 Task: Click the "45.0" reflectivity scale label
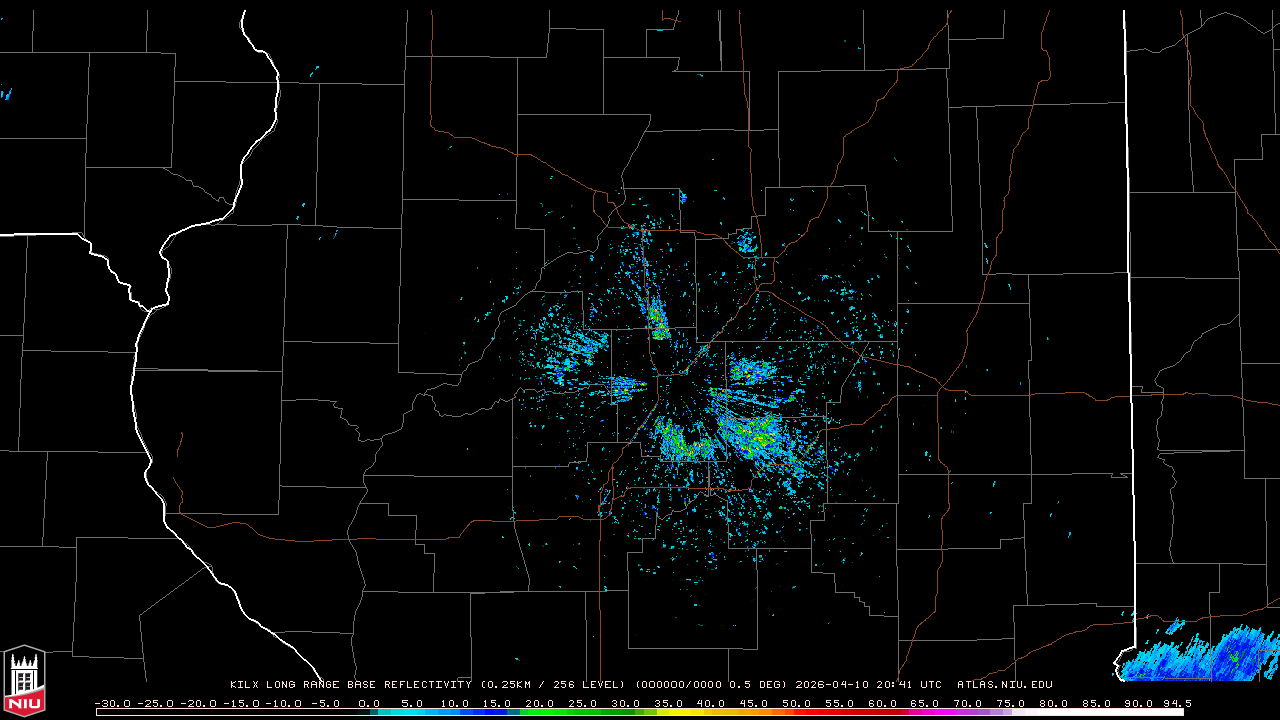(x=756, y=704)
